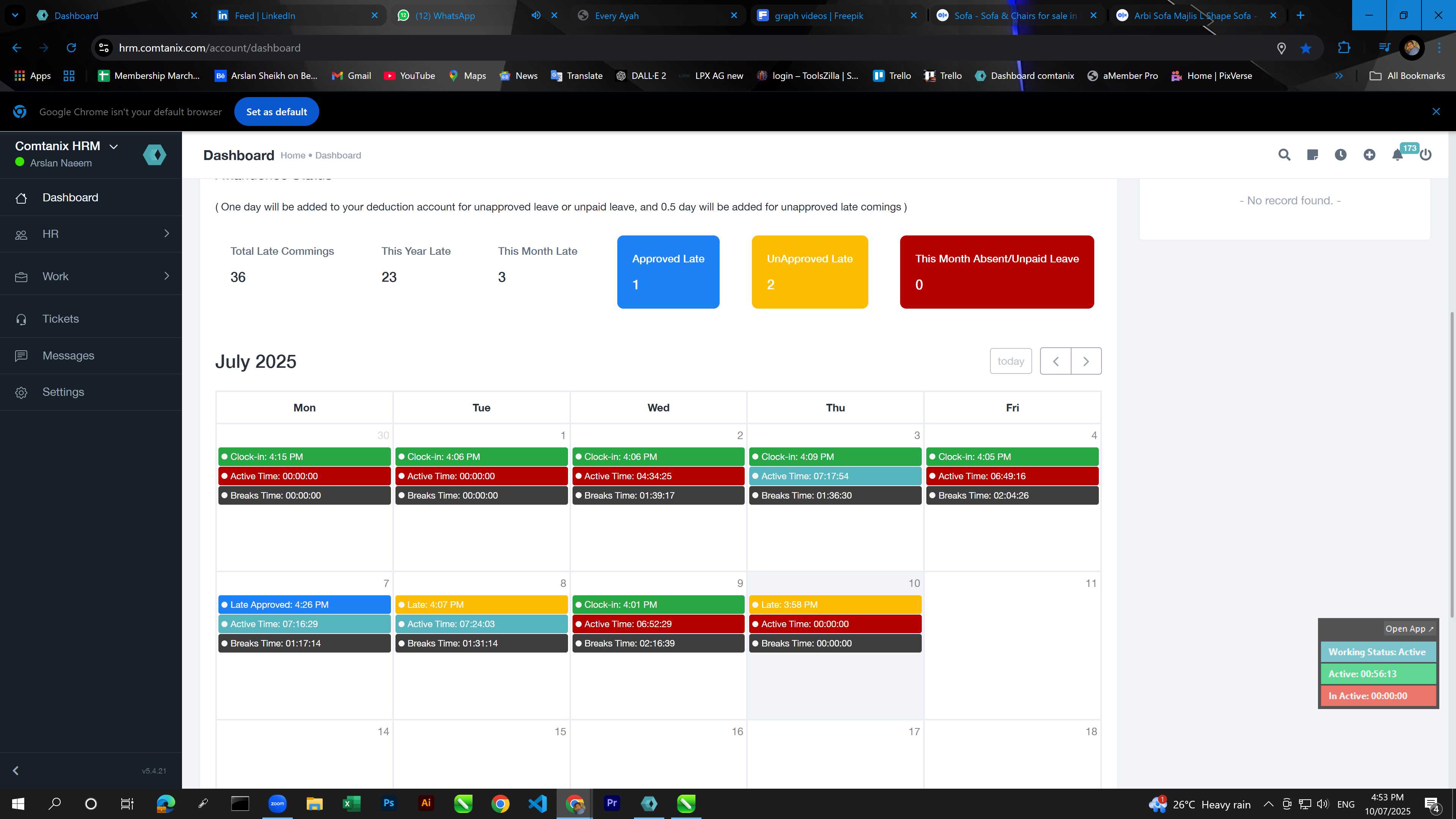Viewport: 1456px width, 819px height.
Task: Dismiss the default browser banner
Action: point(1436,112)
